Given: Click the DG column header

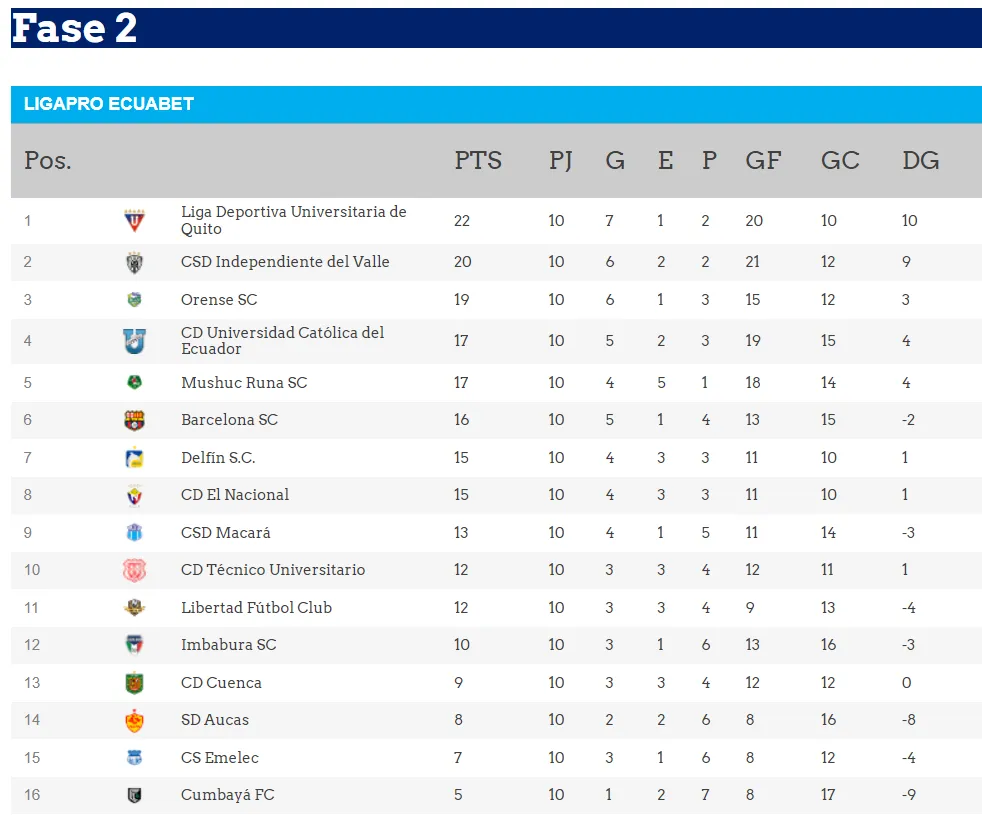Looking at the screenshot, I should [x=920, y=161].
